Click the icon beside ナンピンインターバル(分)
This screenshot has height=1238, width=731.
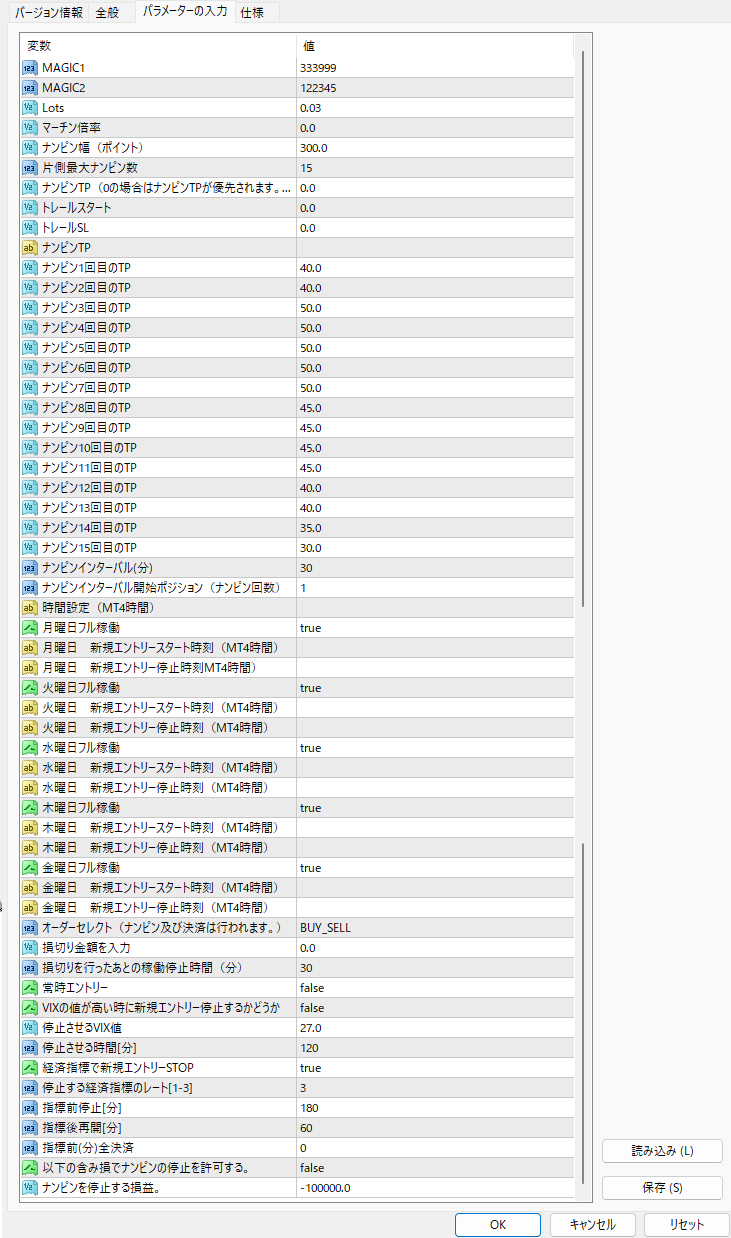[x=29, y=568]
